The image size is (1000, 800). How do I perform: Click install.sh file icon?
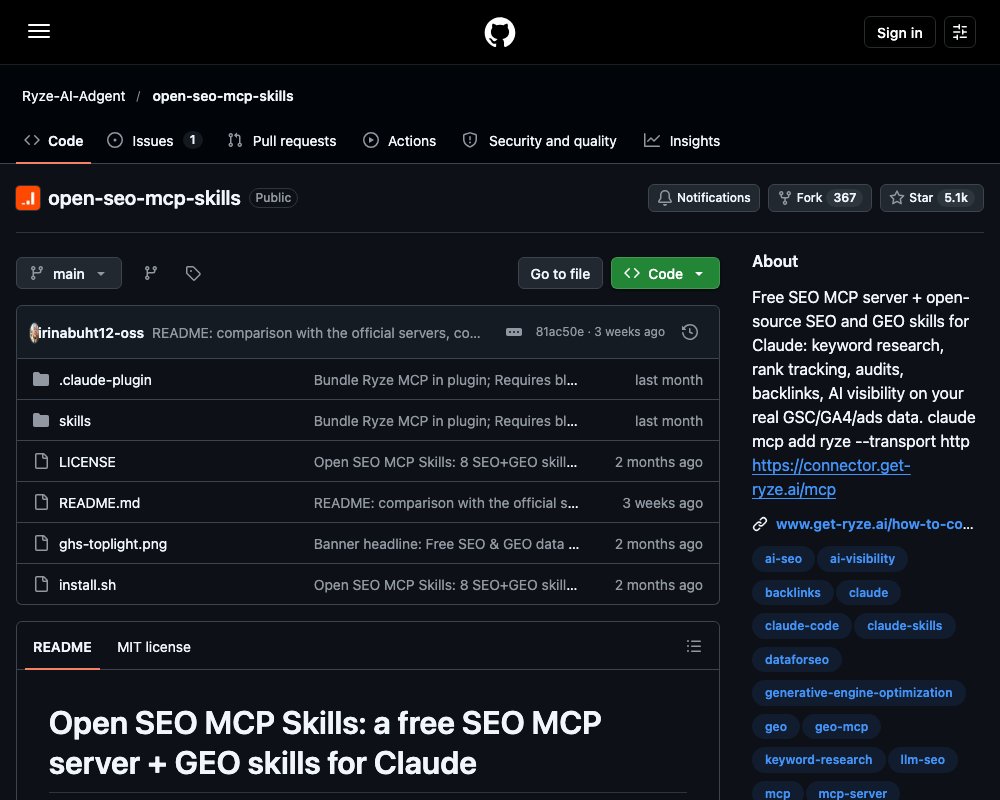41,584
